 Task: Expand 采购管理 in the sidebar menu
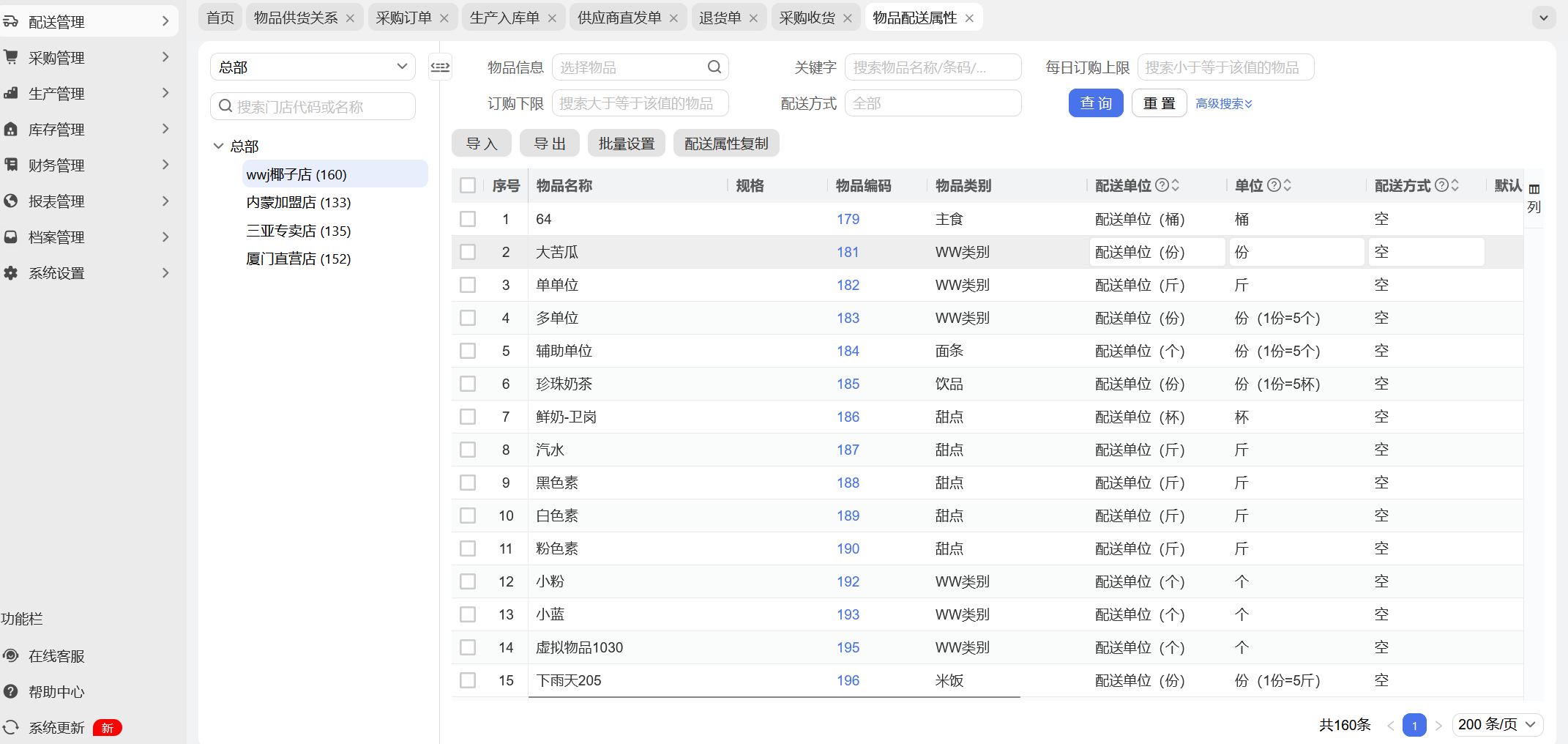tap(88, 58)
